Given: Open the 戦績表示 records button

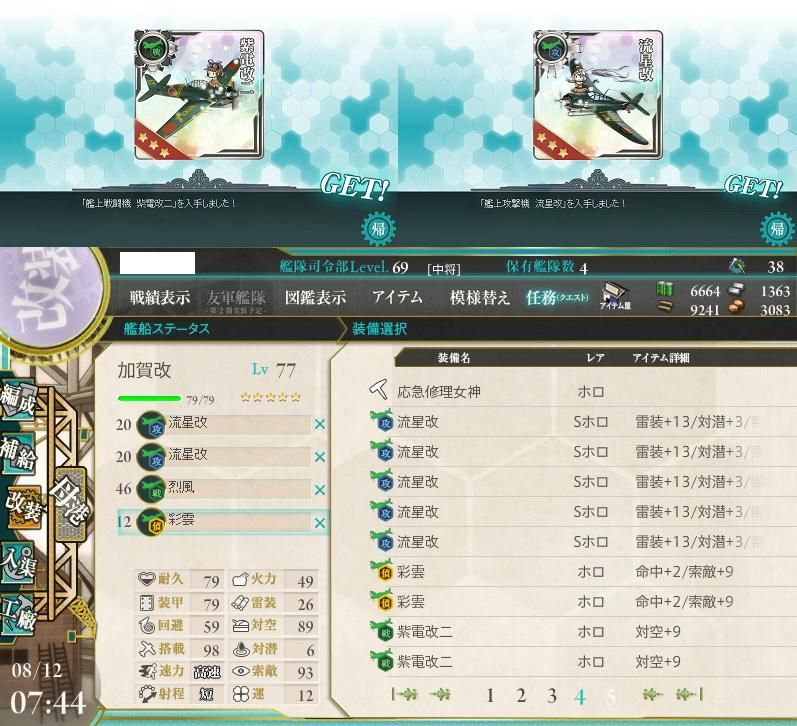Looking at the screenshot, I should [x=160, y=297].
